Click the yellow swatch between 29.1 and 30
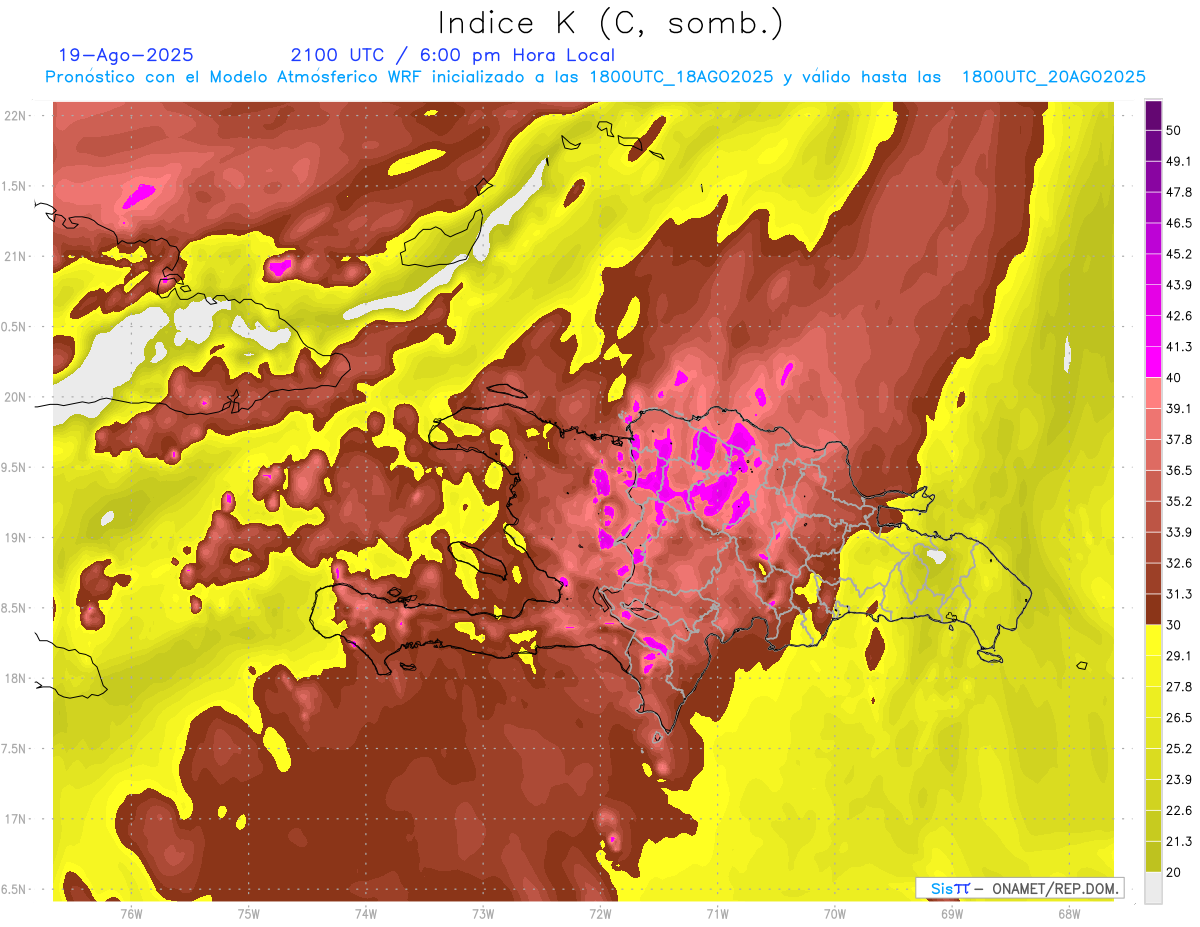The image size is (1200, 927). [x=1153, y=640]
